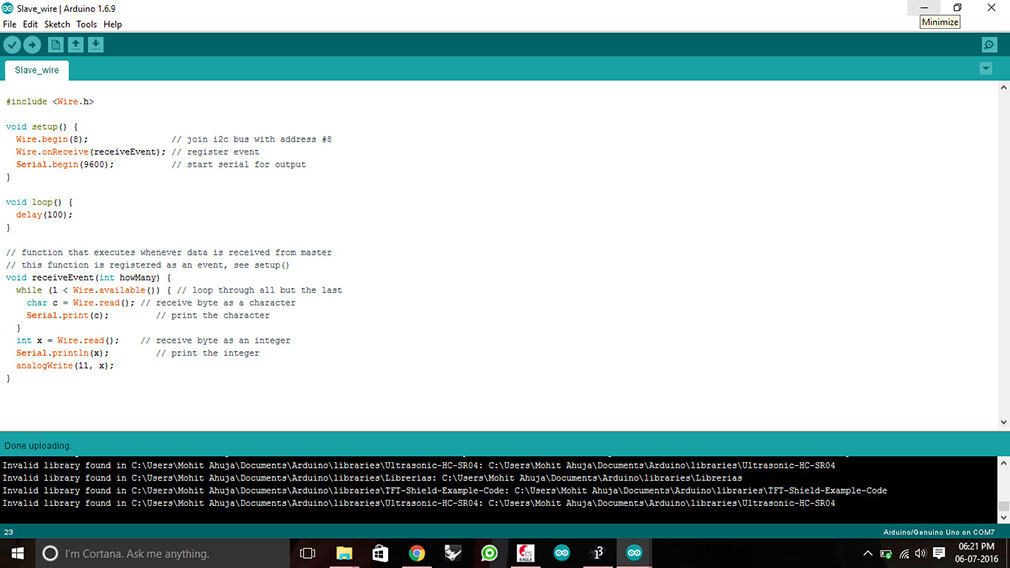
Task: Show hidden system tray icons chevron
Action: pyautogui.click(x=868, y=553)
